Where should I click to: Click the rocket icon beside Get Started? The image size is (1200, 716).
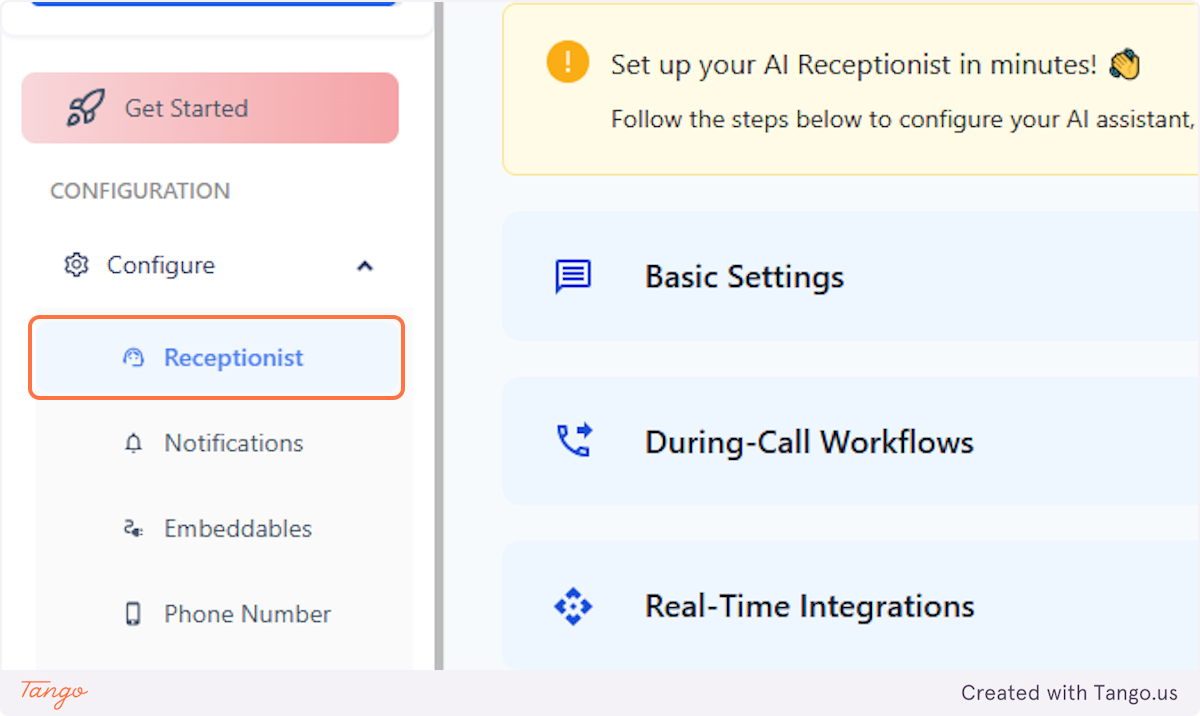(86, 107)
